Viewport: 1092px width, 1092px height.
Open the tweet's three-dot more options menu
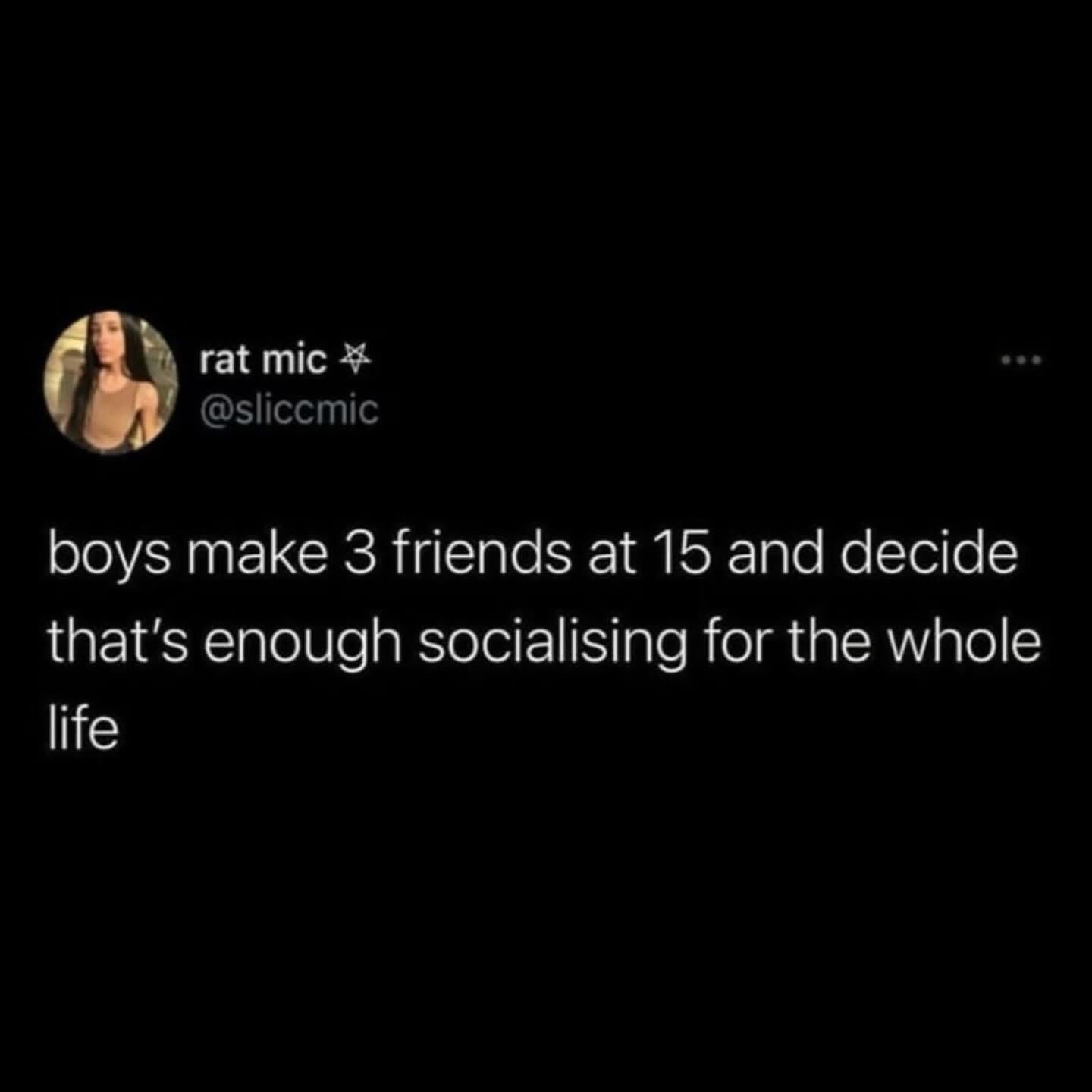[1022, 360]
